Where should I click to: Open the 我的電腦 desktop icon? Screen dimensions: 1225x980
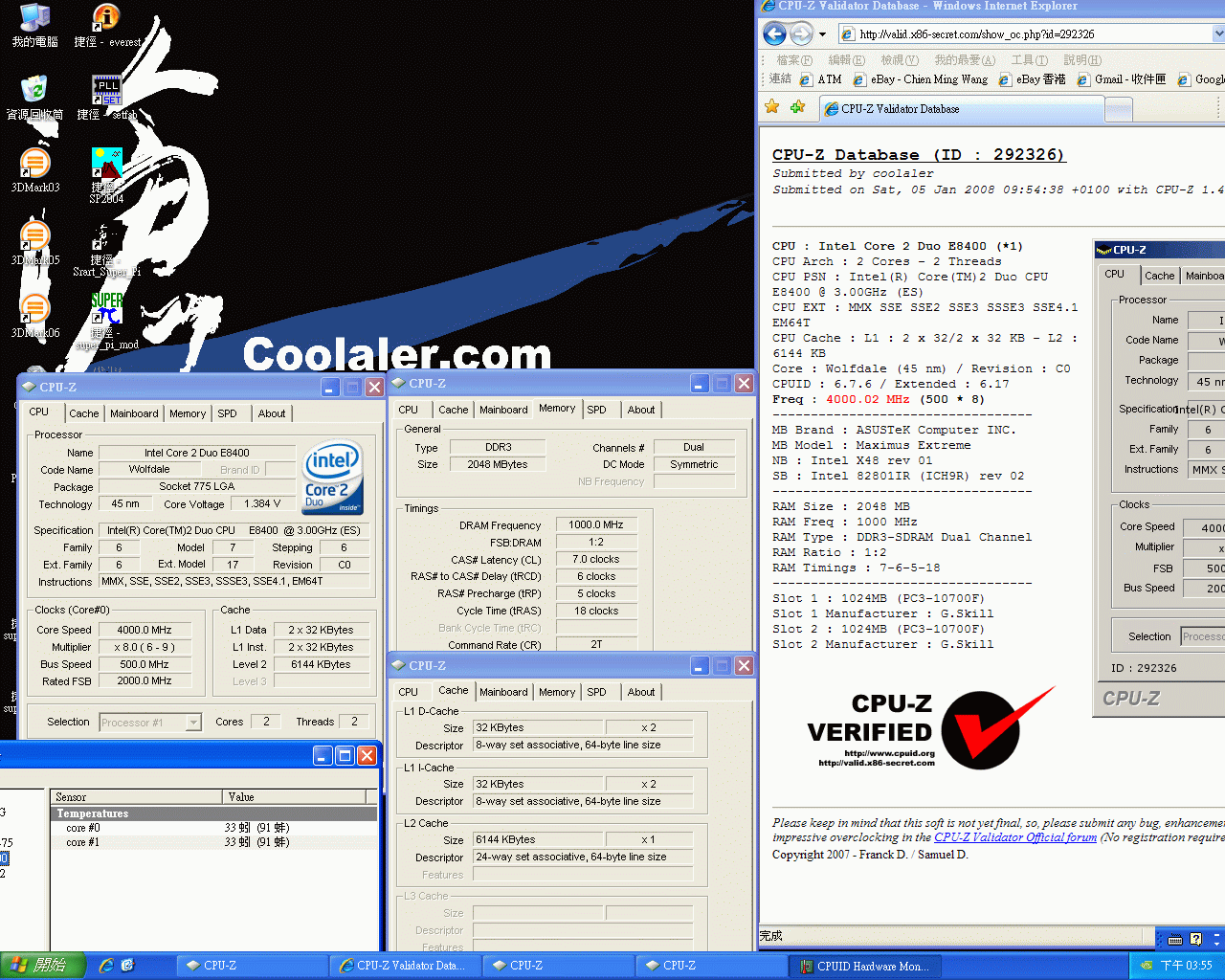tap(34, 26)
